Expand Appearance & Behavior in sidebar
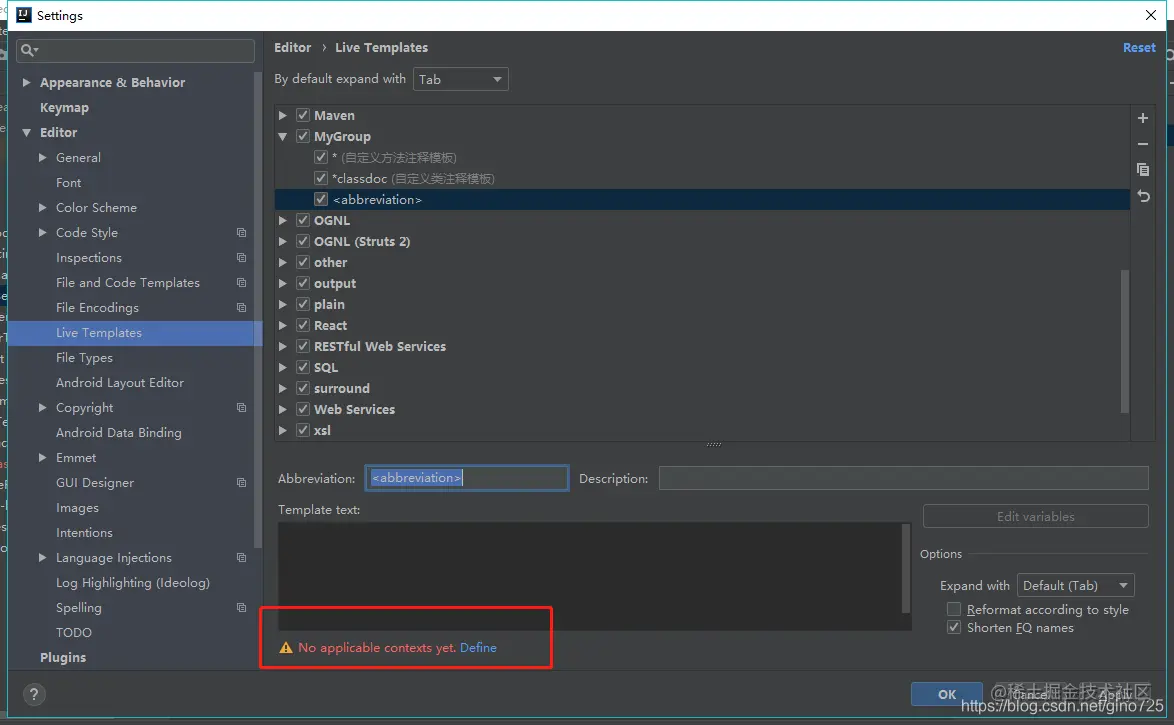 pos(26,82)
